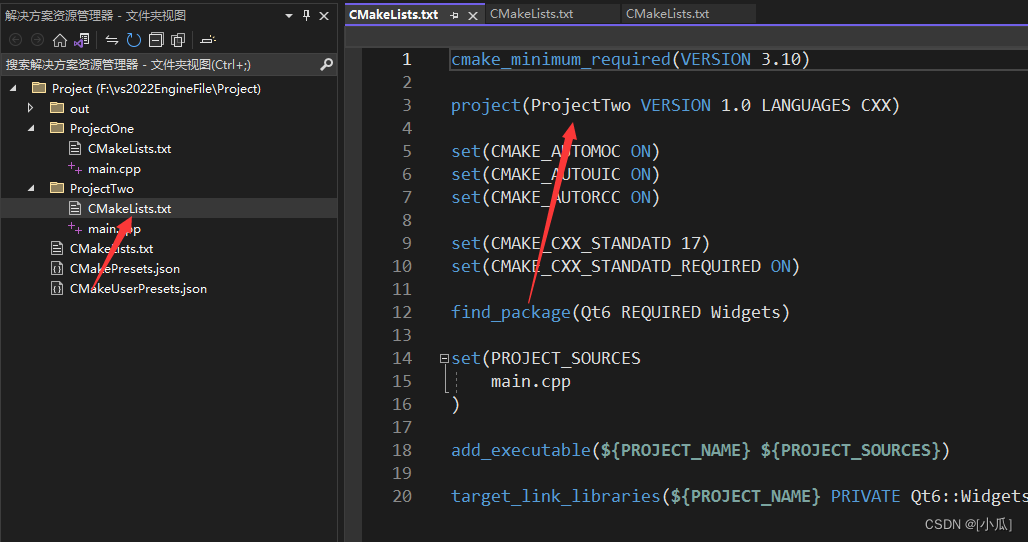The height and width of the screenshot is (542, 1028).
Task: Open CMakeLists.txt under ProjectOne
Action: 129,149
